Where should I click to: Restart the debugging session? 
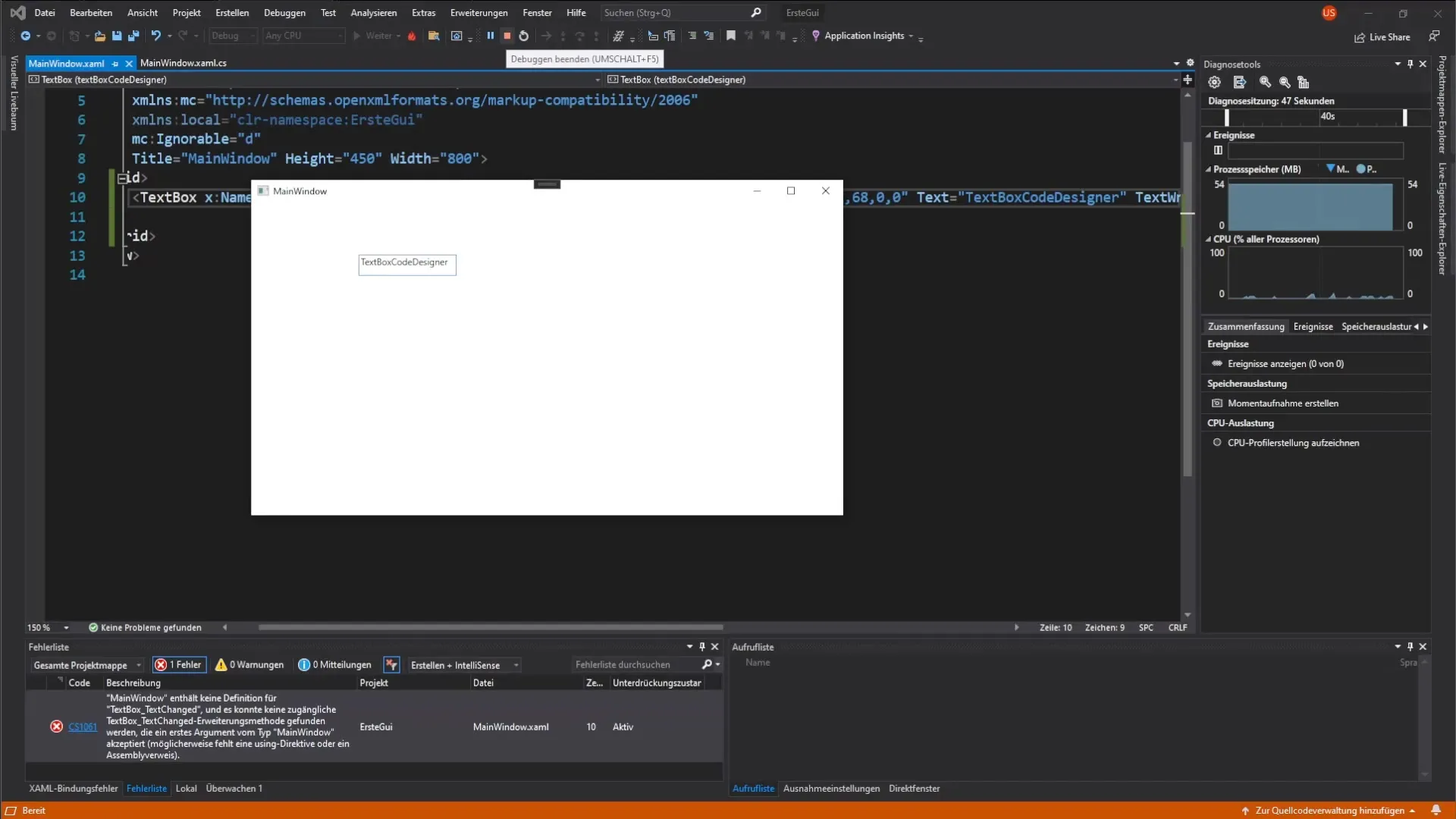(x=524, y=36)
